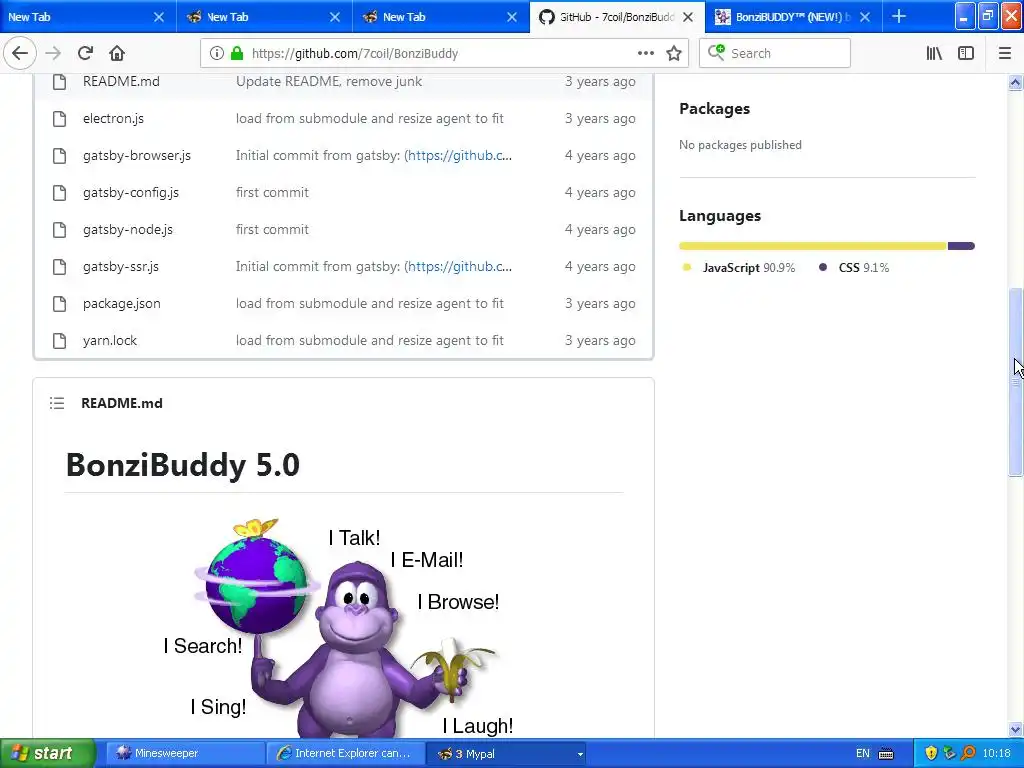This screenshot has width=1024, height=768.
Task: Select the GitHub 7coil/BonziBuddy tab
Action: [607, 17]
